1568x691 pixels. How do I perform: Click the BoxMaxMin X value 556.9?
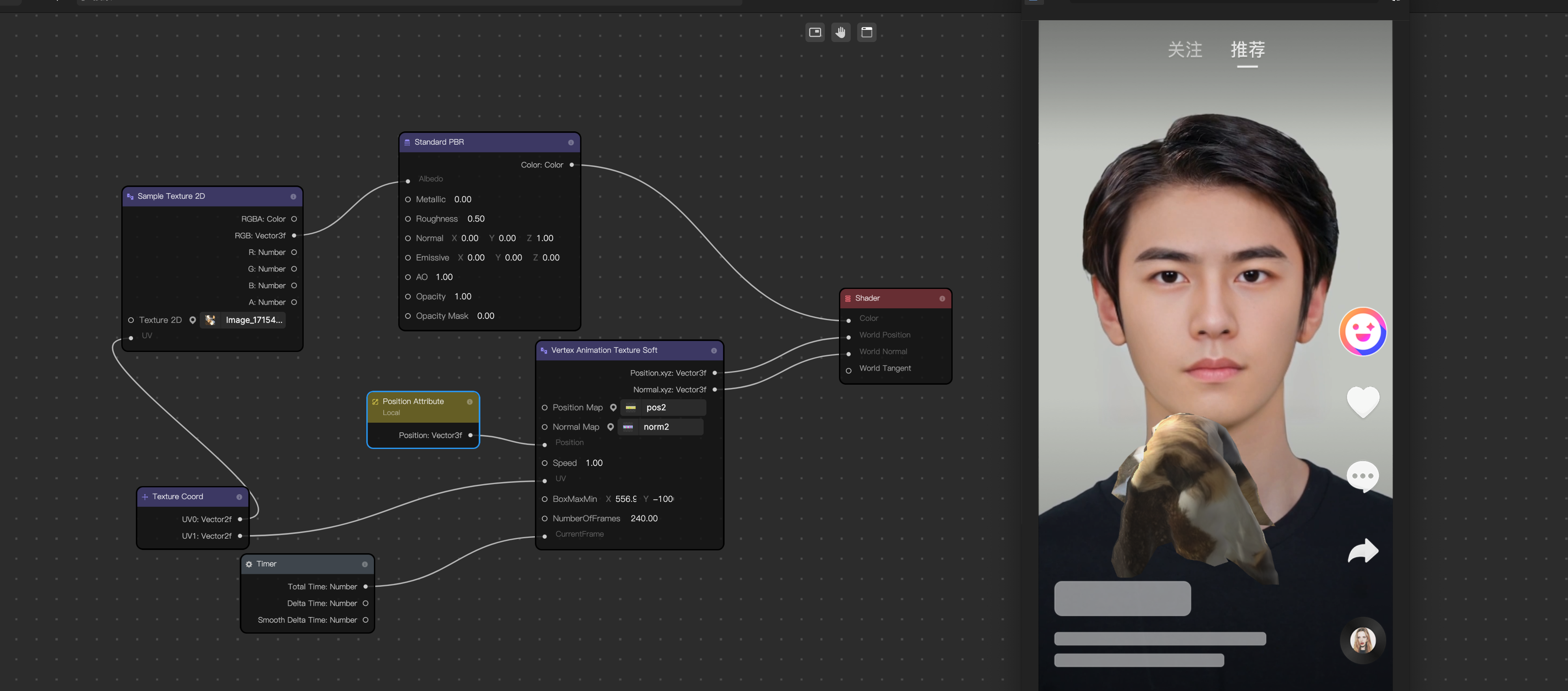[x=626, y=499]
